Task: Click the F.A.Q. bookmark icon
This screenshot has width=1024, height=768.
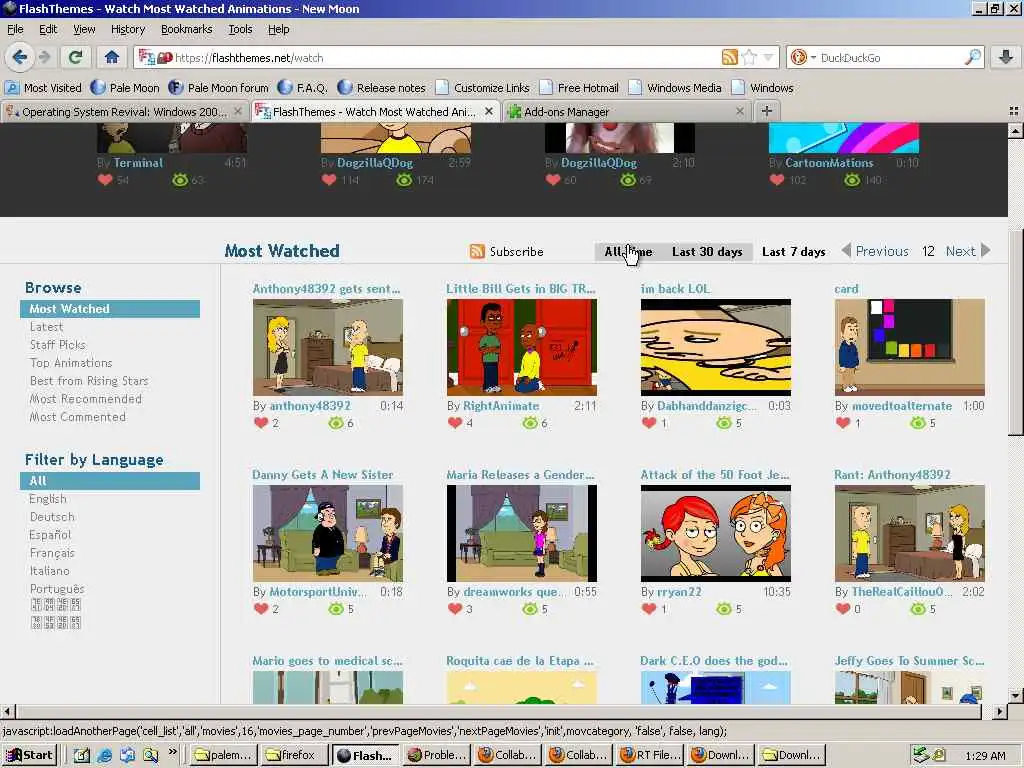Action: [x=285, y=88]
